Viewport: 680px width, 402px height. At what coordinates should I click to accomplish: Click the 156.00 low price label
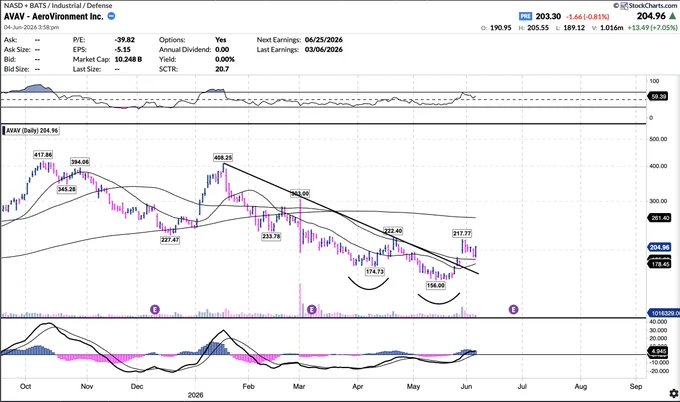click(435, 285)
